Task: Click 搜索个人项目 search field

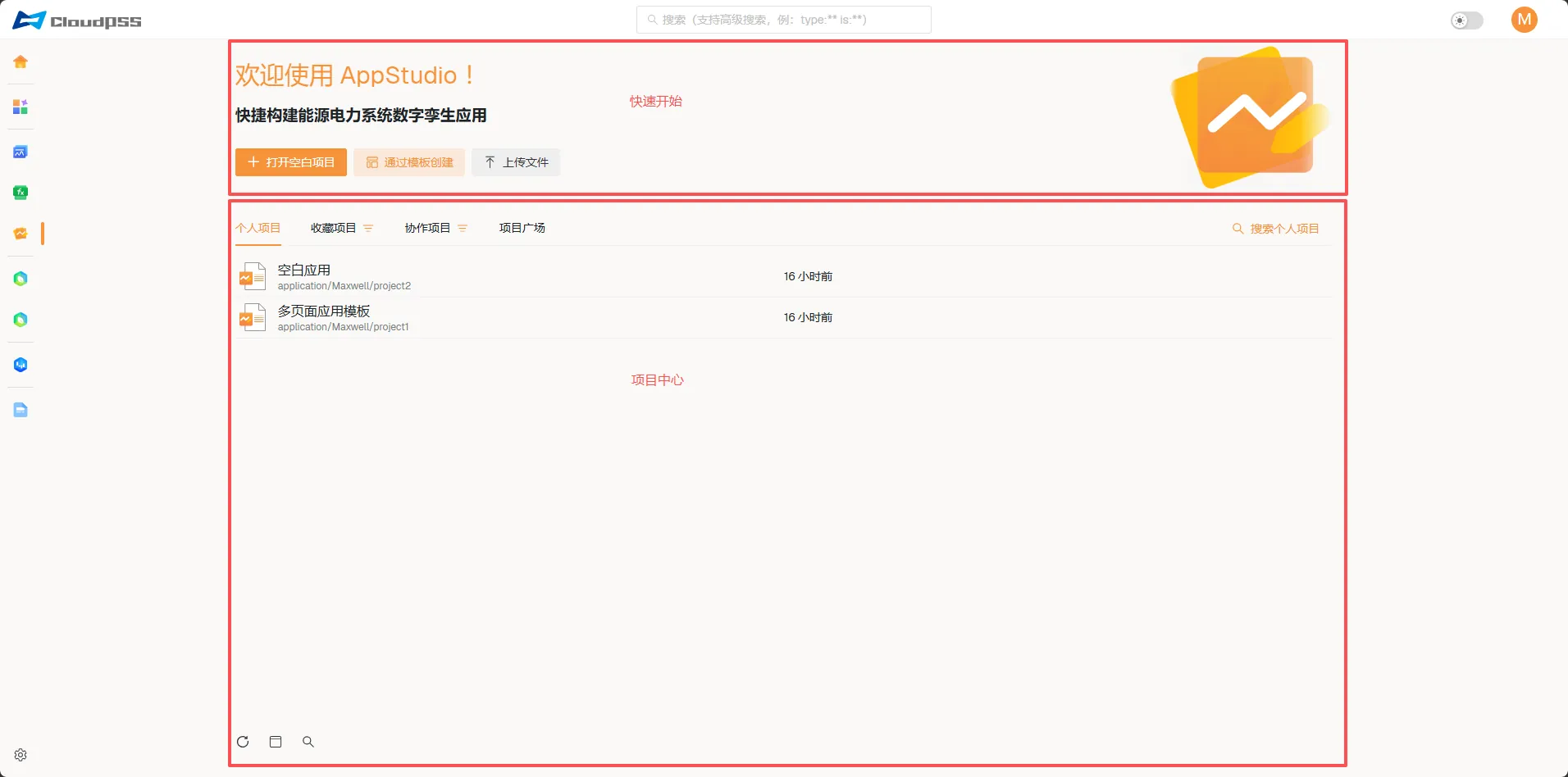Action: pyautogui.click(x=1276, y=229)
